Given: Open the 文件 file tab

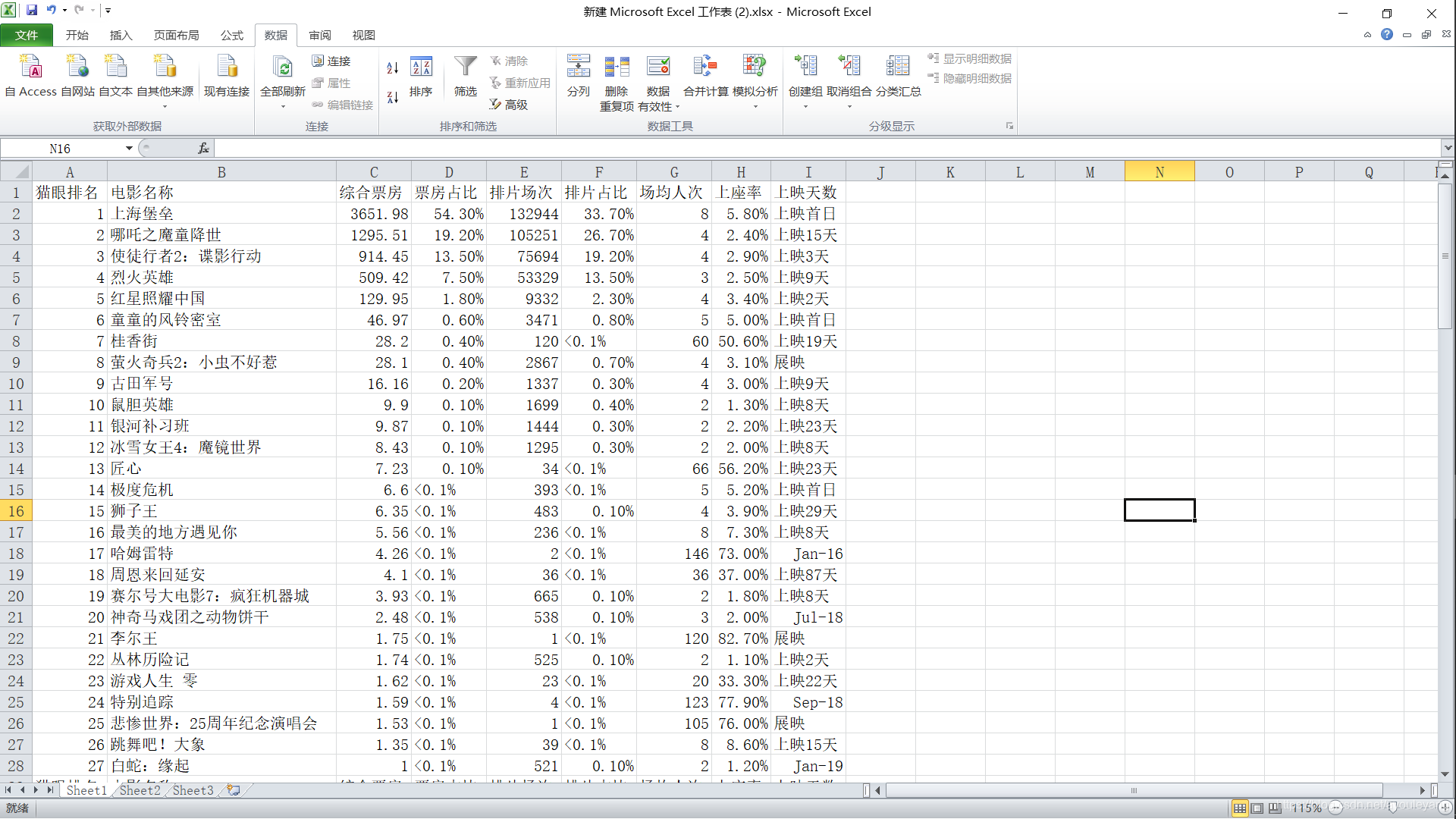Looking at the screenshot, I should [27, 35].
